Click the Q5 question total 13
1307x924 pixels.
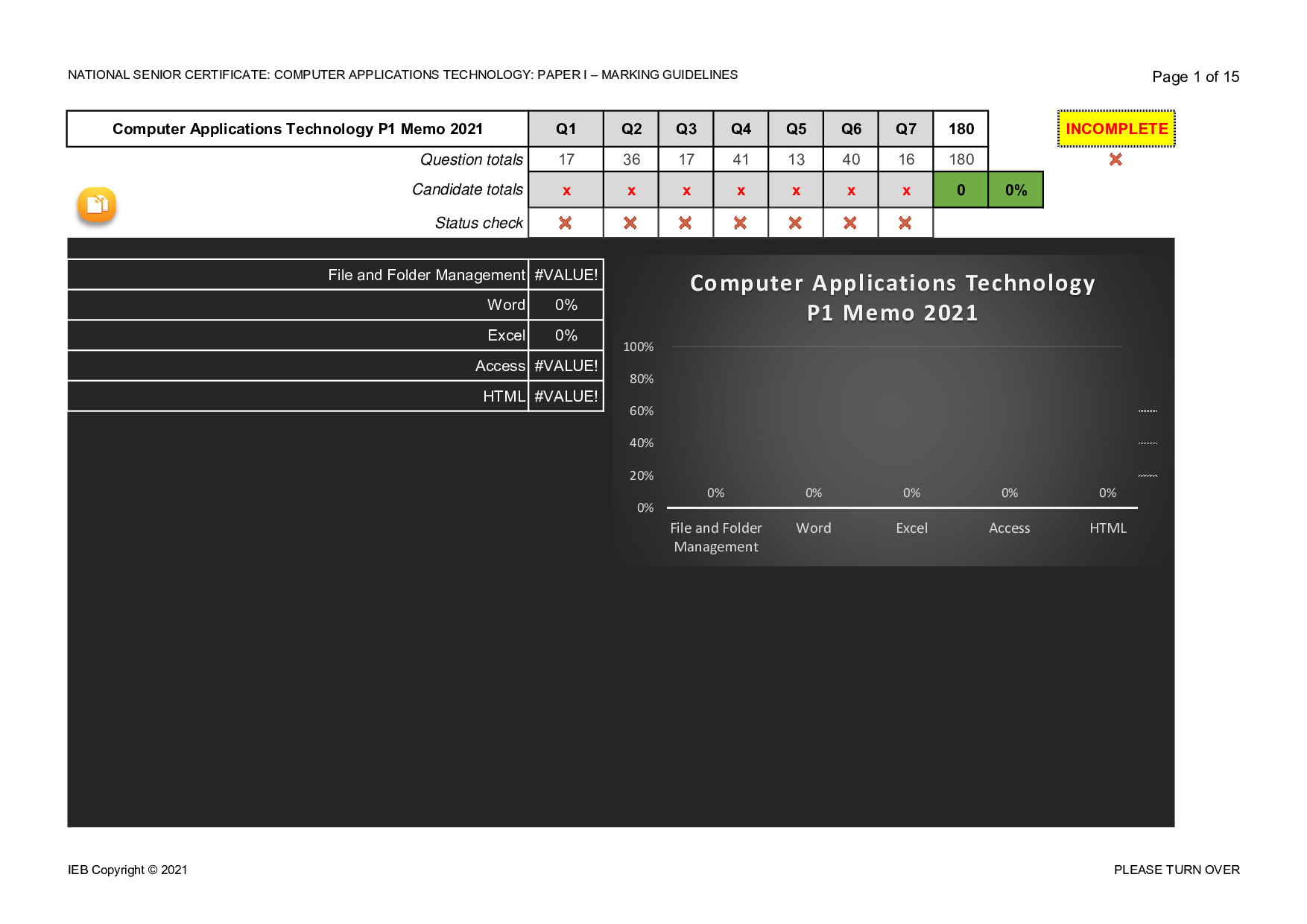(x=796, y=159)
